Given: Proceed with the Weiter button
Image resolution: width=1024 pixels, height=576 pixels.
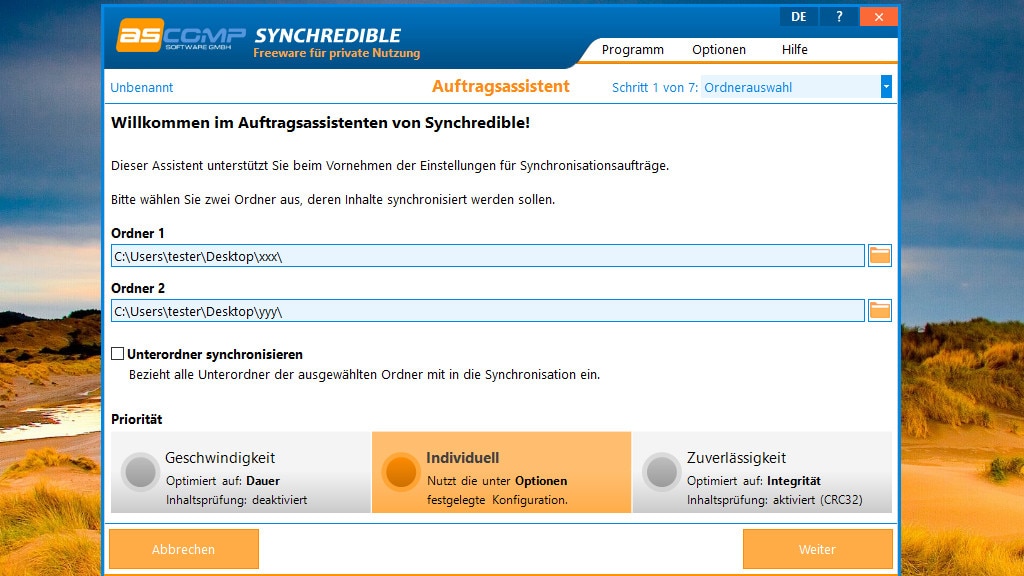Looking at the screenshot, I should 818,549.
